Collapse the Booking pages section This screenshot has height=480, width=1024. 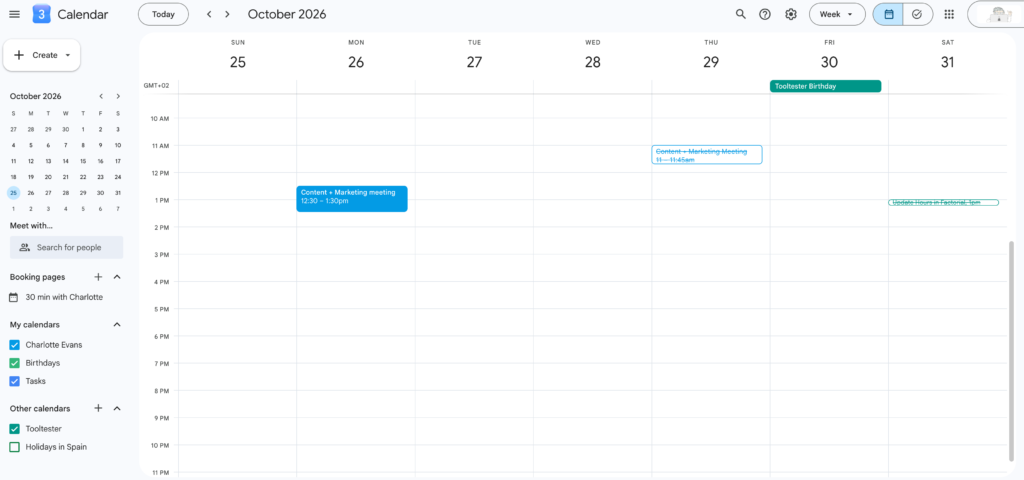click(118, 277)
